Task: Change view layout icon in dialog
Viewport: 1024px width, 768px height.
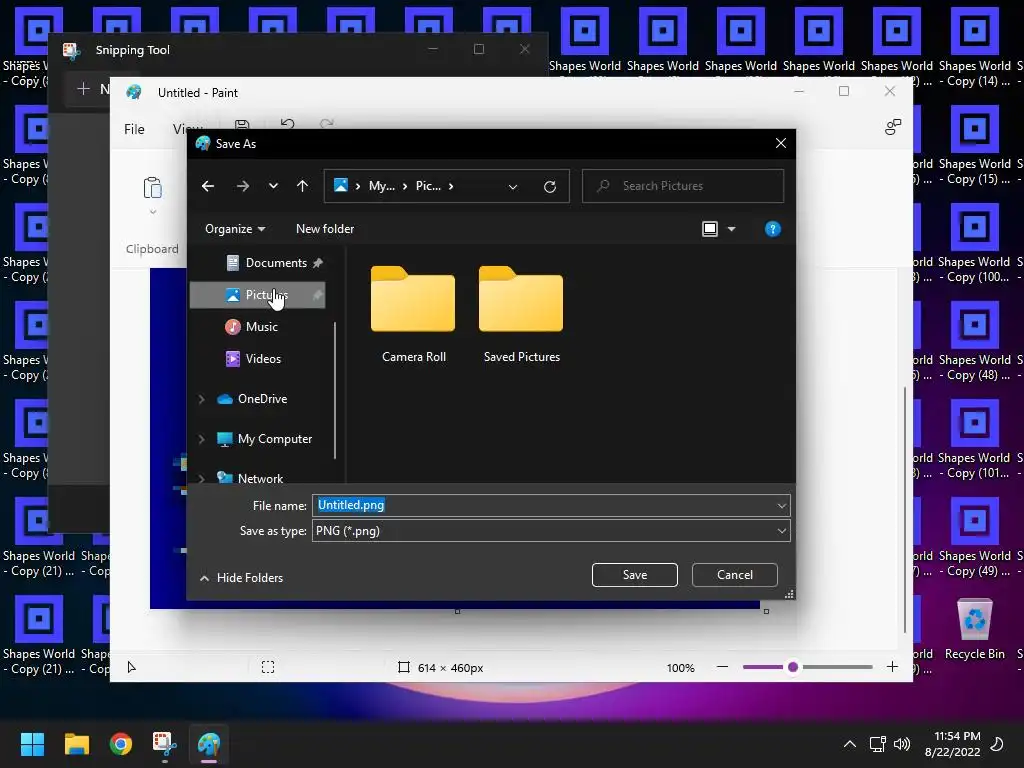Action: [710, 229]
